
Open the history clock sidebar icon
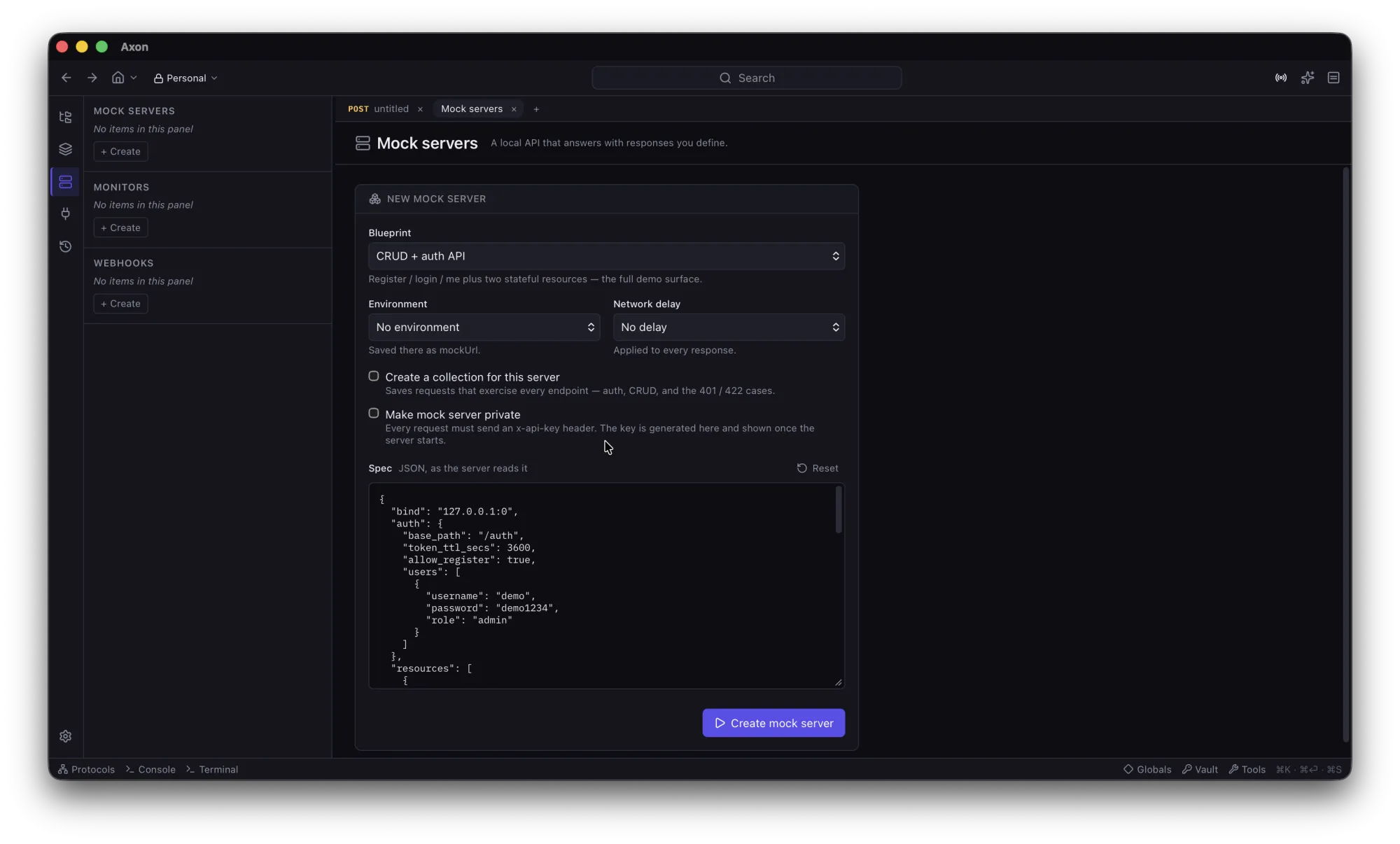coord(66,246)
